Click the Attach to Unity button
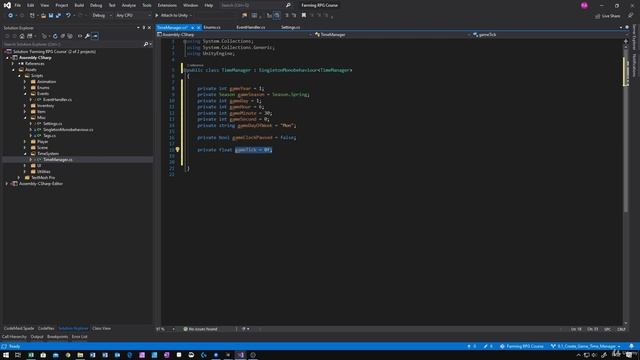 [171, 16]
